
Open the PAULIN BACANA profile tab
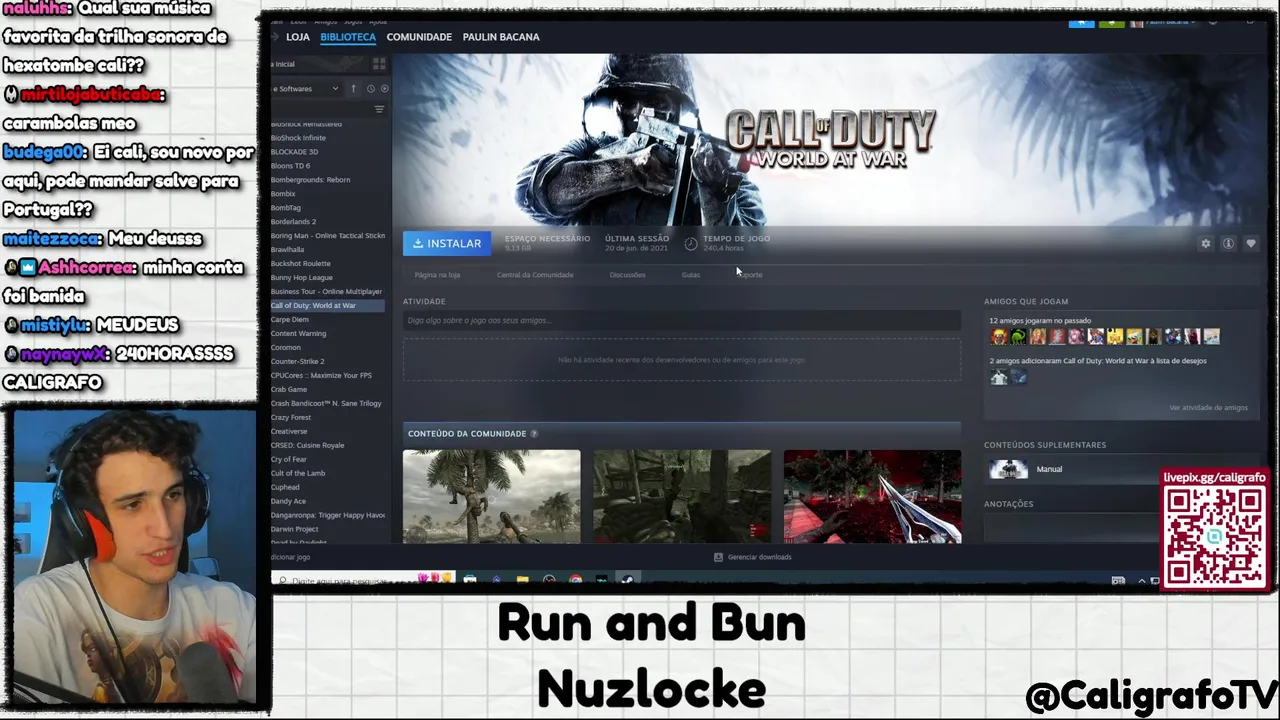501,37
